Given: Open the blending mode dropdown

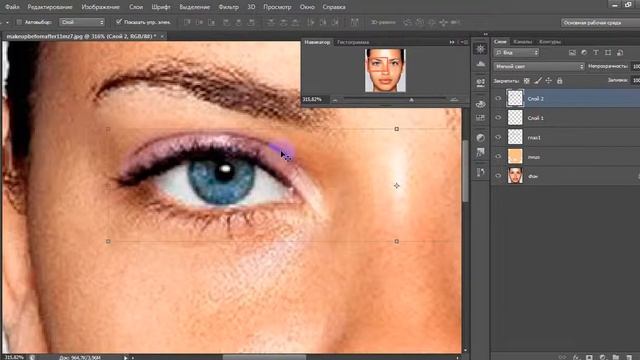Looking at the screenshot, I should (539, 66).
